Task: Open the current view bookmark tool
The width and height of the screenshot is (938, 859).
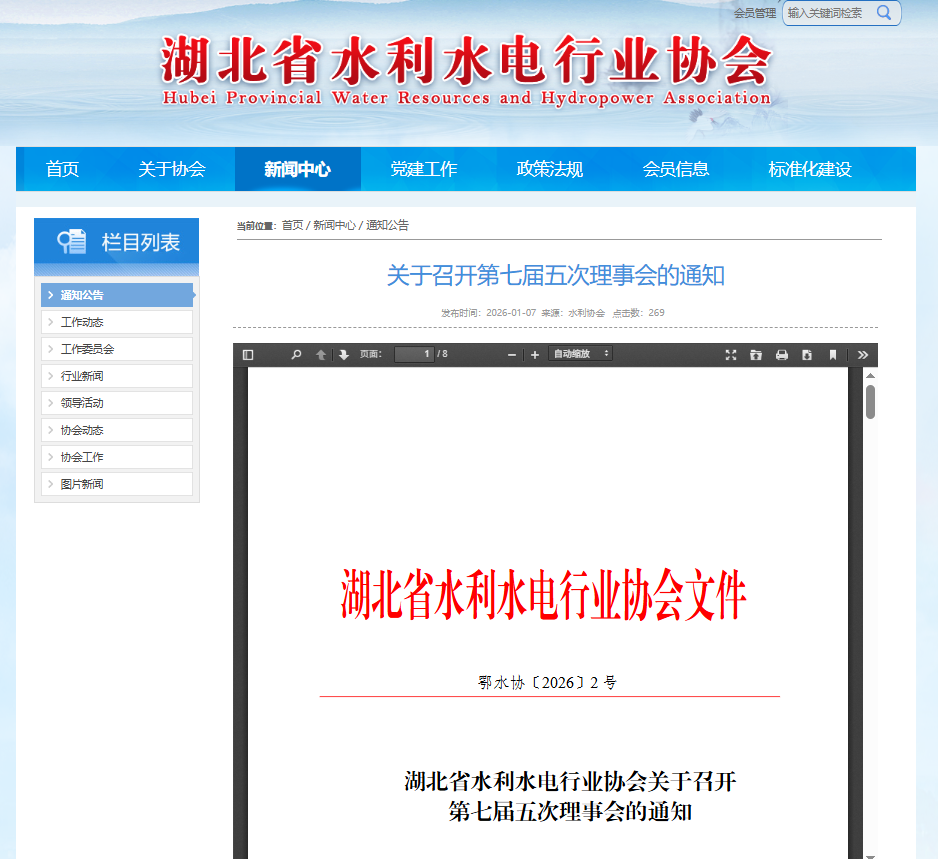Action: coord(831,354)
